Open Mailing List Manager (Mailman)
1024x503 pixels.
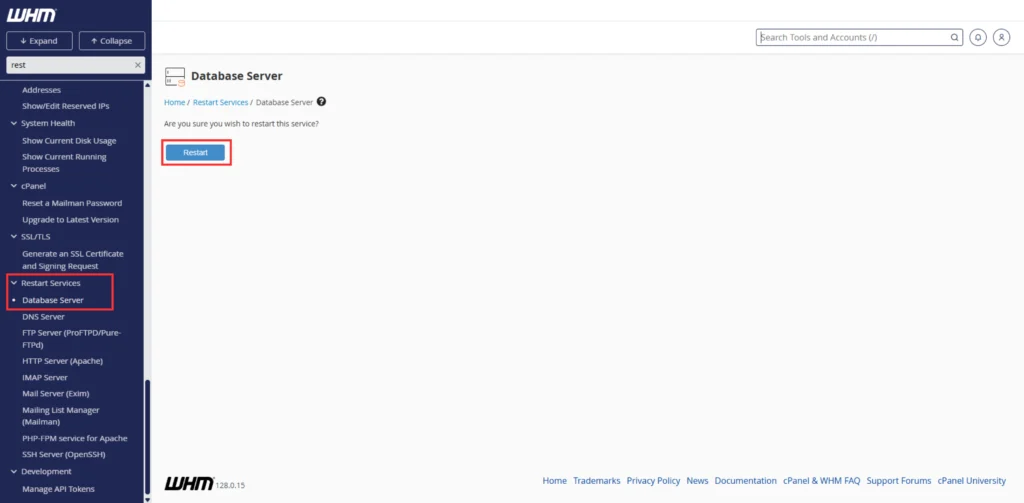point(61,416)
